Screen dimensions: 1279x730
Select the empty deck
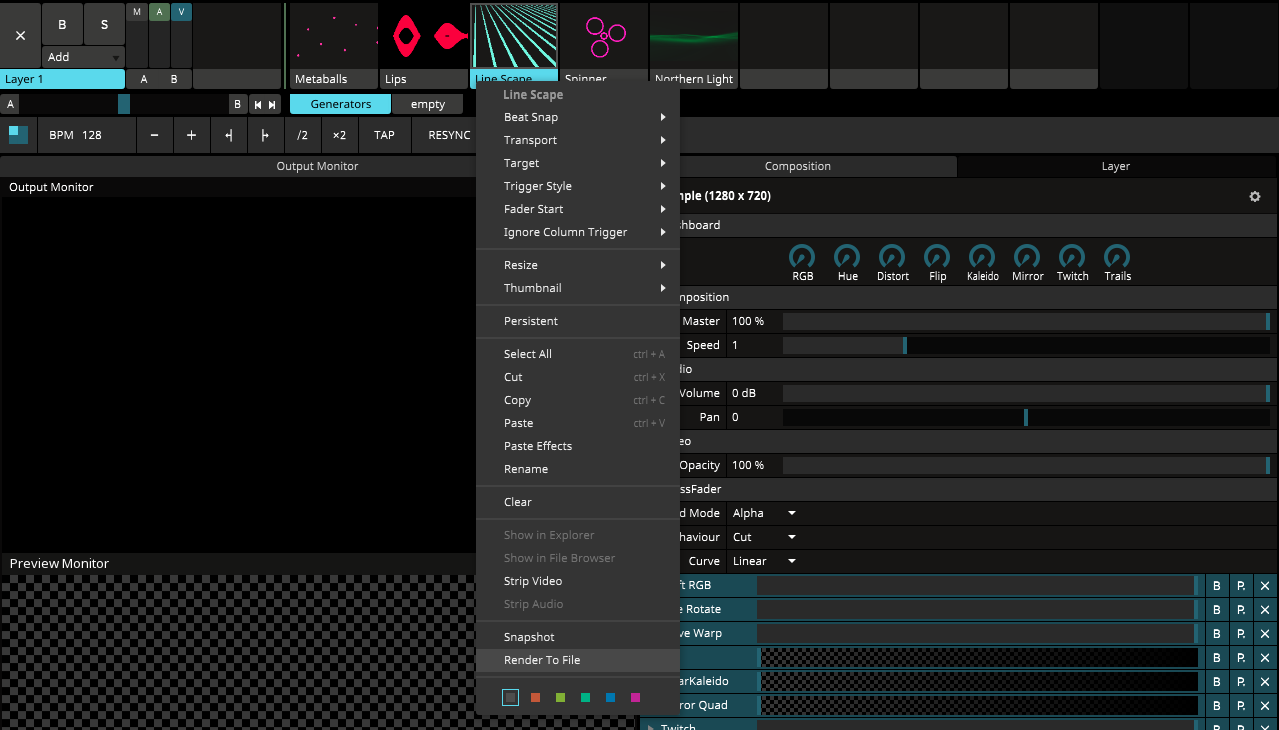pyautogui.click(x=427, y=104)
